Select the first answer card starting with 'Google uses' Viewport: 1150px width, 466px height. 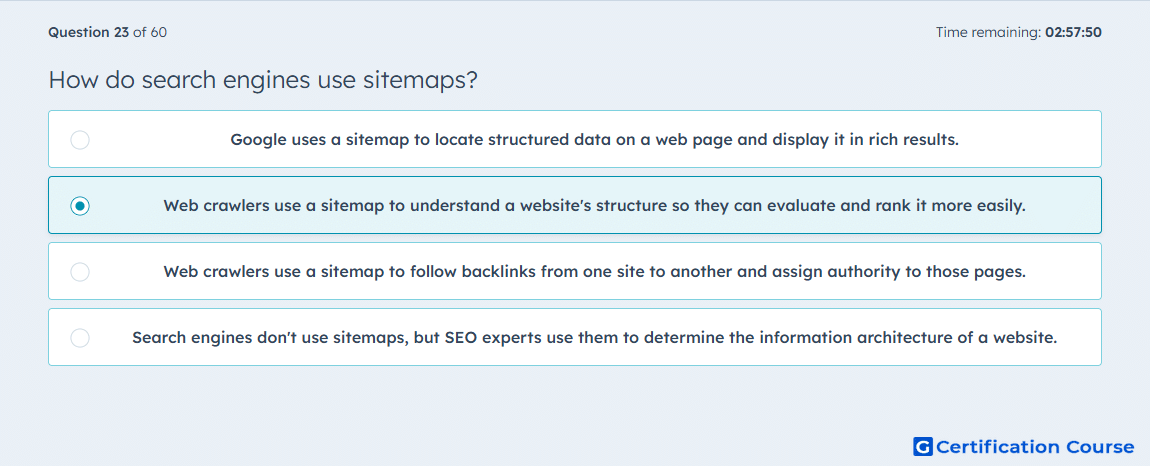click(x=575, y=139)
